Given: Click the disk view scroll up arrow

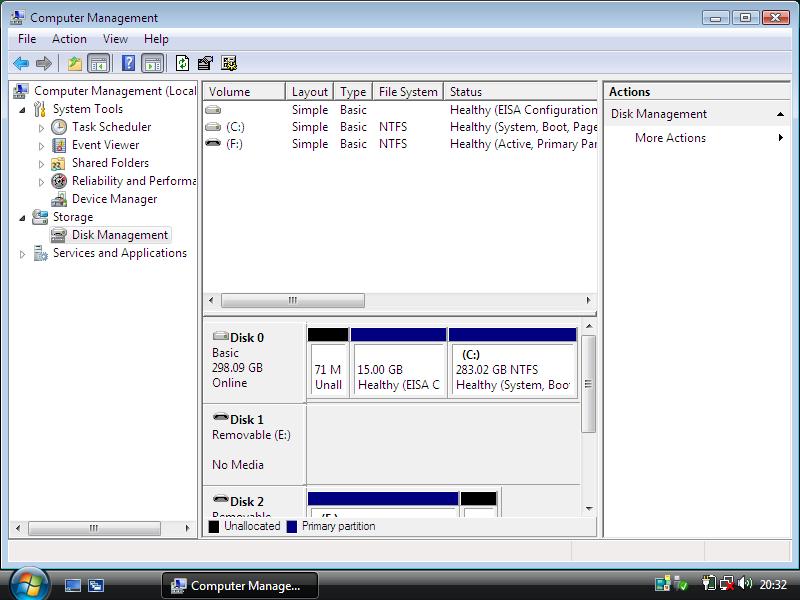Looking at the screenshot, I should point(589,327).
